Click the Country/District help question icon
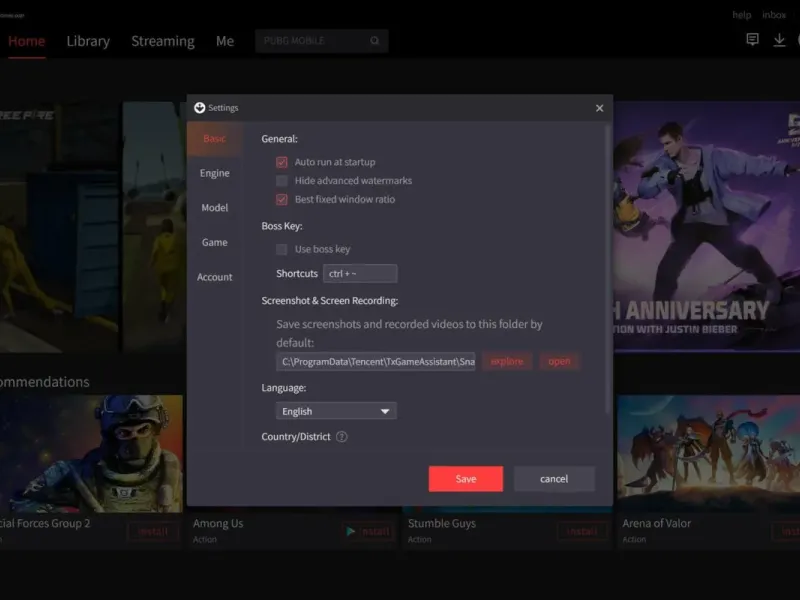The width and height of the screenshot is (800, 600). pyautogui.click(x=342, y=437)
